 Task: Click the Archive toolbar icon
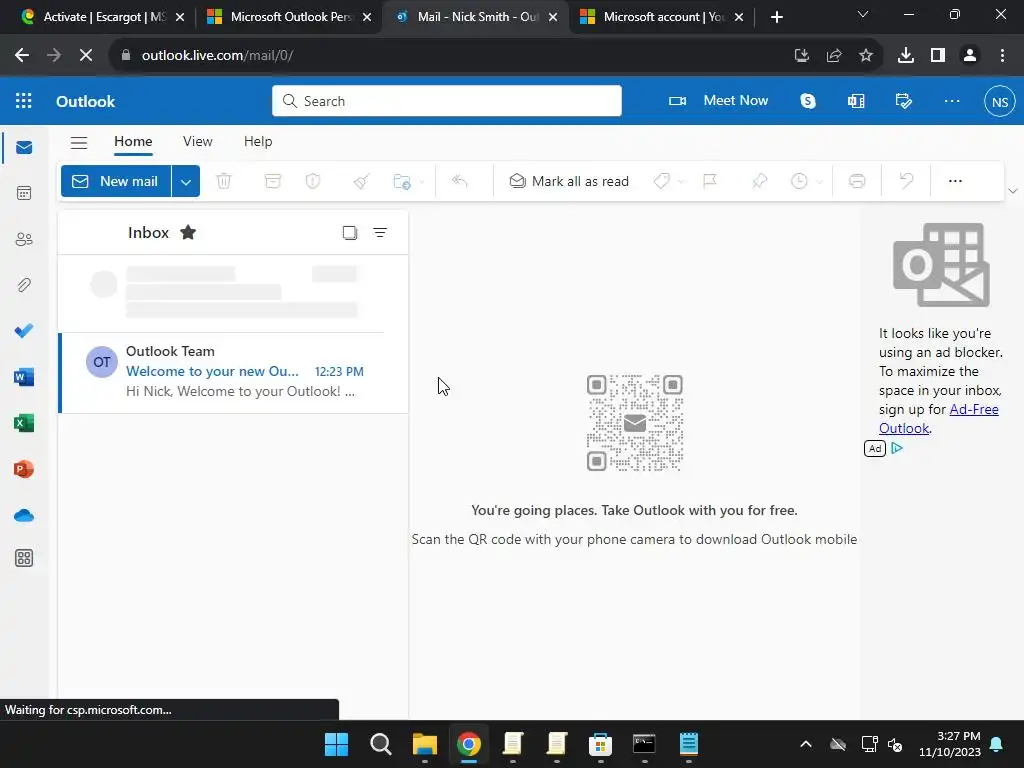(272, 181)
